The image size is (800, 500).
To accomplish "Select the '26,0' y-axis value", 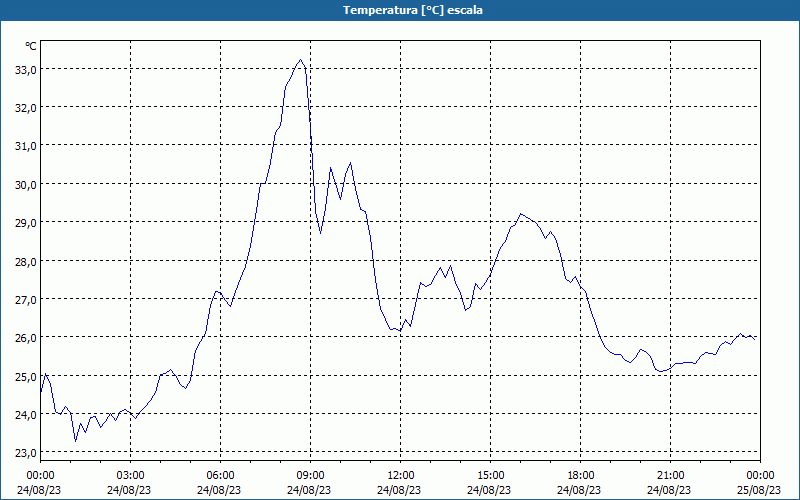I will [x=24, y=338].
